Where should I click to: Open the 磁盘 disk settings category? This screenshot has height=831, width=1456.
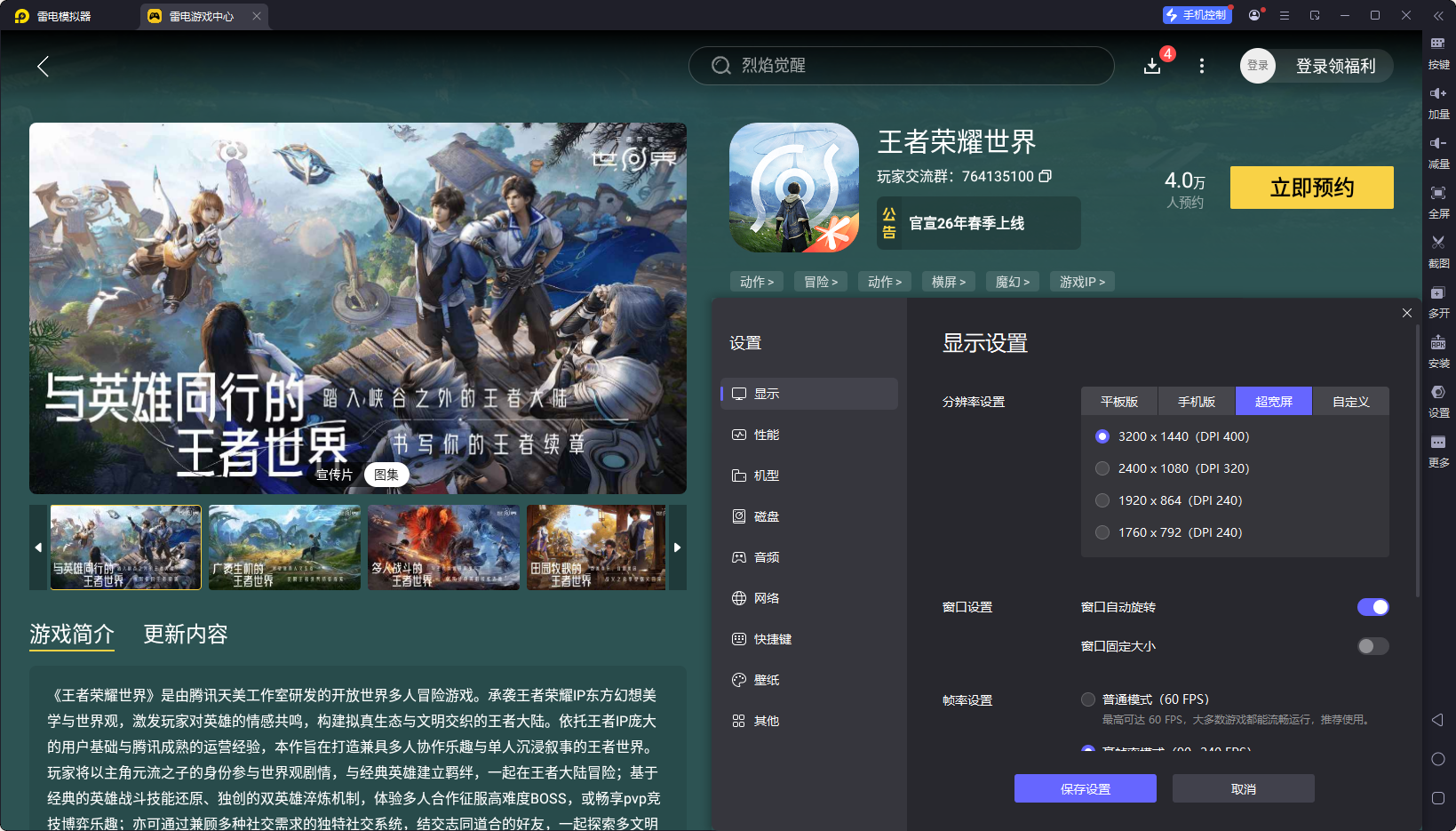click(768, 515)
